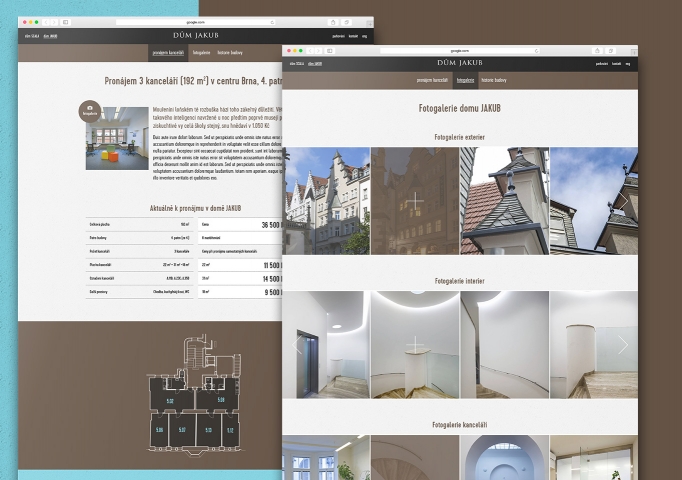This screenshot has width=682, height=480.
Task: Reload the page in the rear Safari window
Action: point(272,22)
